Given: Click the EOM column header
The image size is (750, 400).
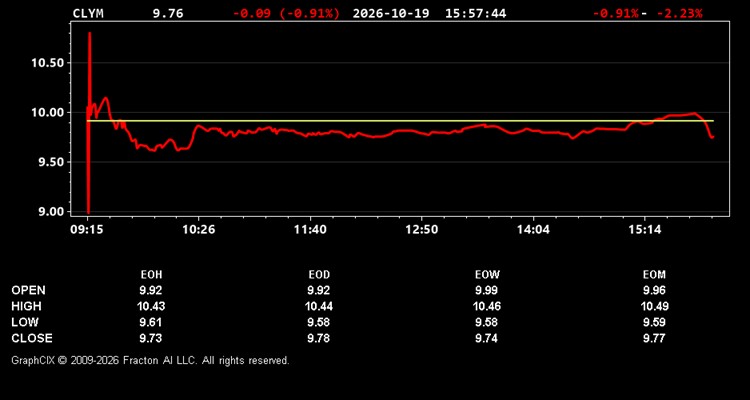Looking at the screenshot, I should (x=654, y=275).
